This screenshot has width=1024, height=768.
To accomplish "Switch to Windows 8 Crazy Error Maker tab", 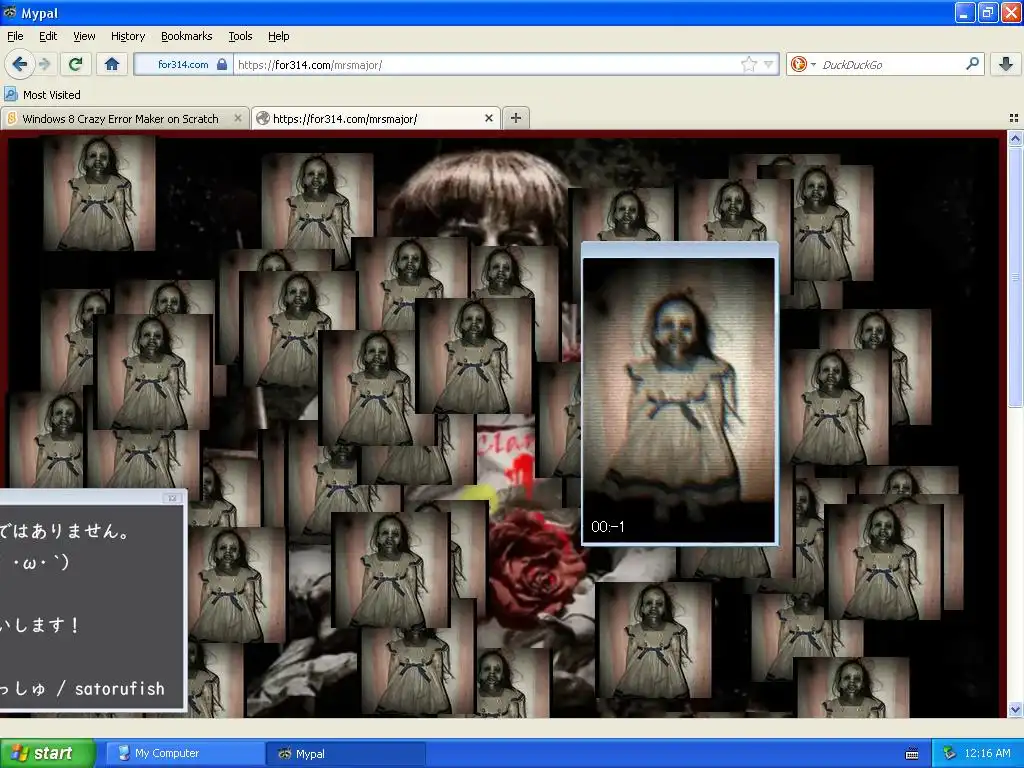I will [x=120, y=119].
